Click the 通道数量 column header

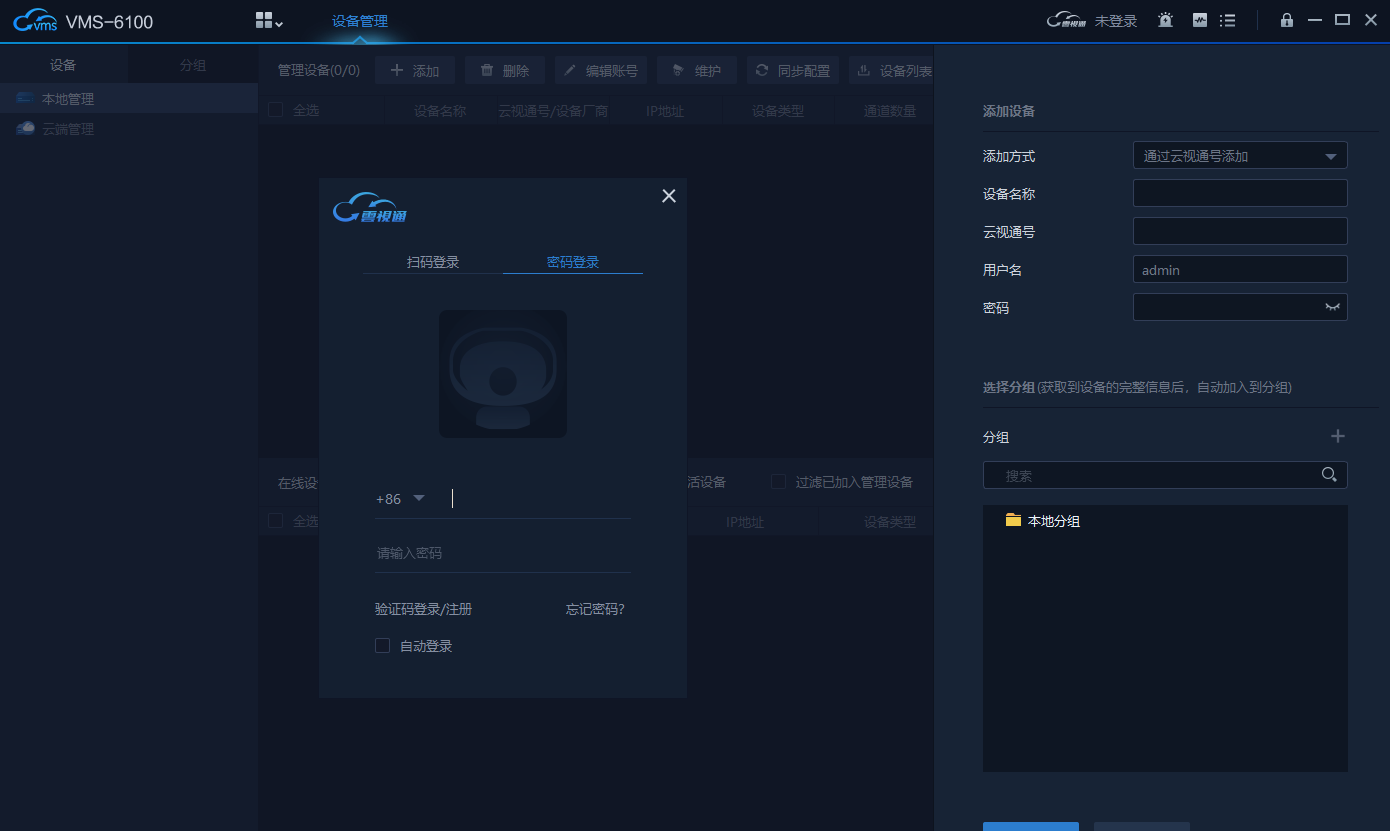tap(890, 111)
